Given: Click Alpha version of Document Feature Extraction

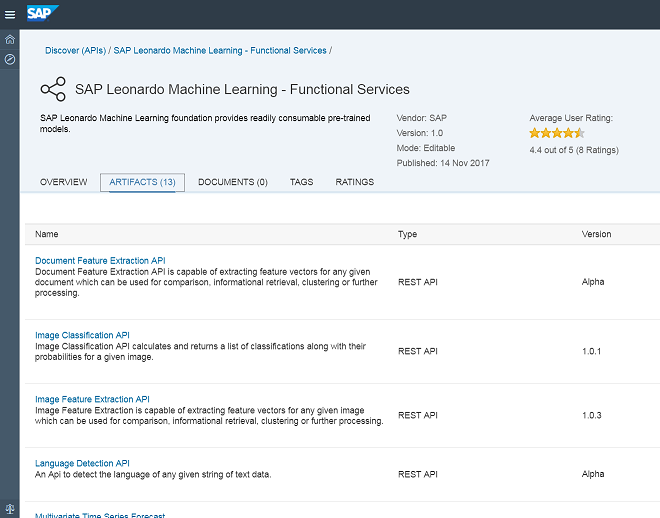Looking at the screenshot, I should click(593, 282).
